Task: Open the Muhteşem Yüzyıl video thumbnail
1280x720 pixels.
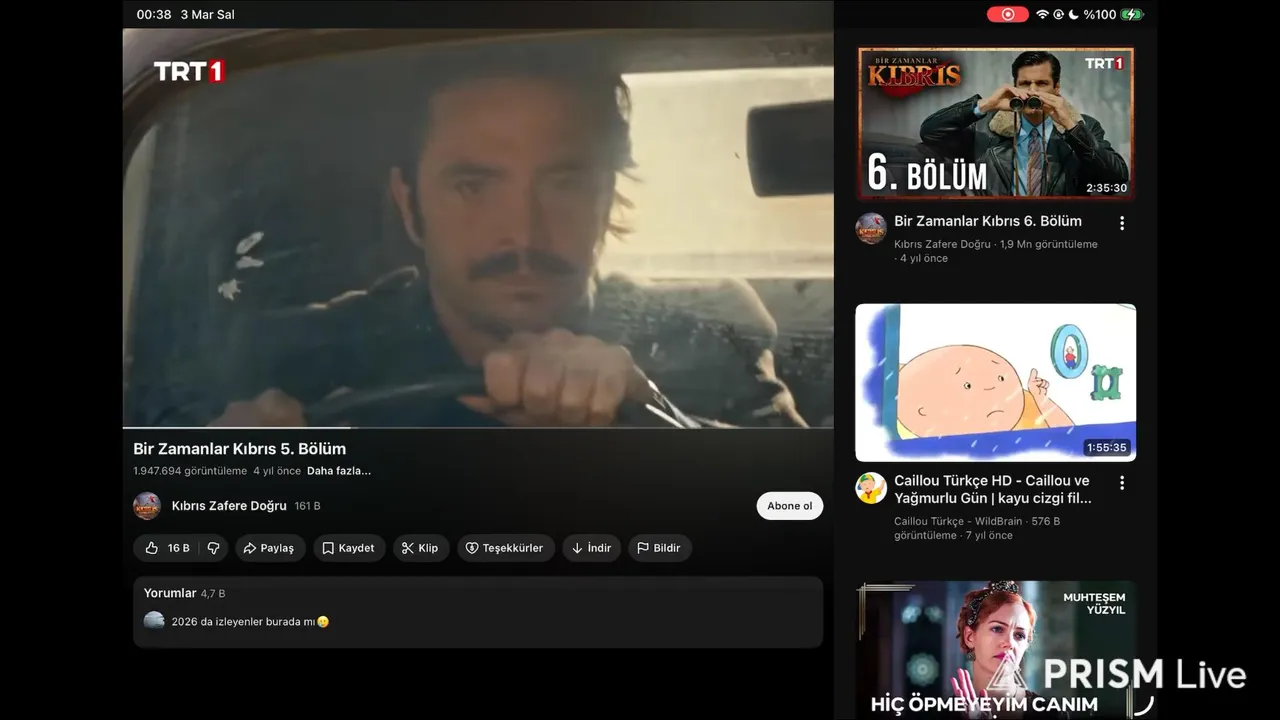Action: click(996, 650)
